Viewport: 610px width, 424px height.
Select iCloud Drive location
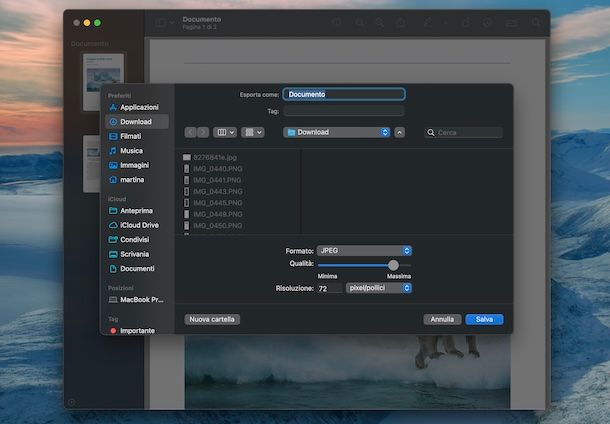point(139,225)
